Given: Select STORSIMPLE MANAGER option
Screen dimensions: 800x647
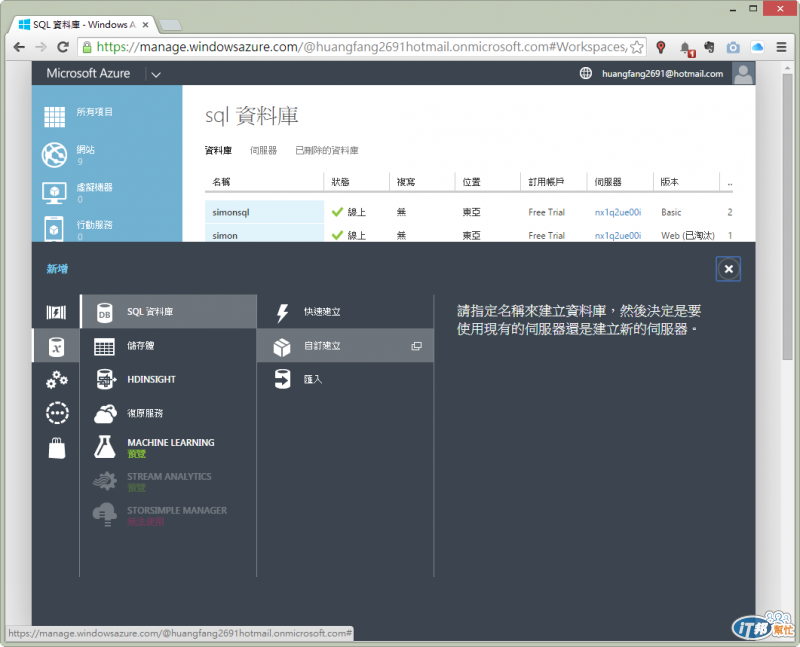Looking at the screenshot, I should coord(169,515).
